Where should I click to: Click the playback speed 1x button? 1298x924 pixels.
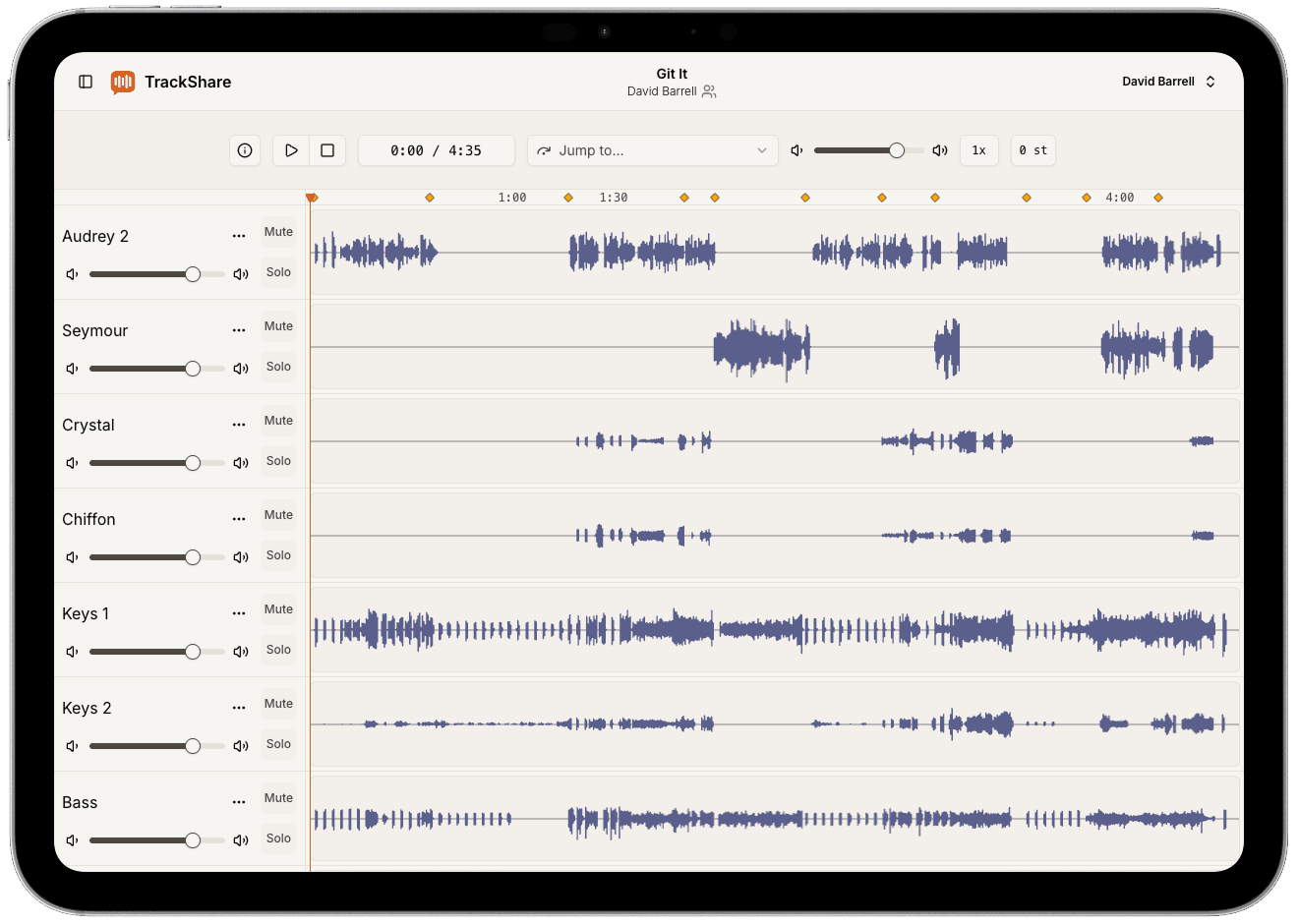[x=978, y=149]
